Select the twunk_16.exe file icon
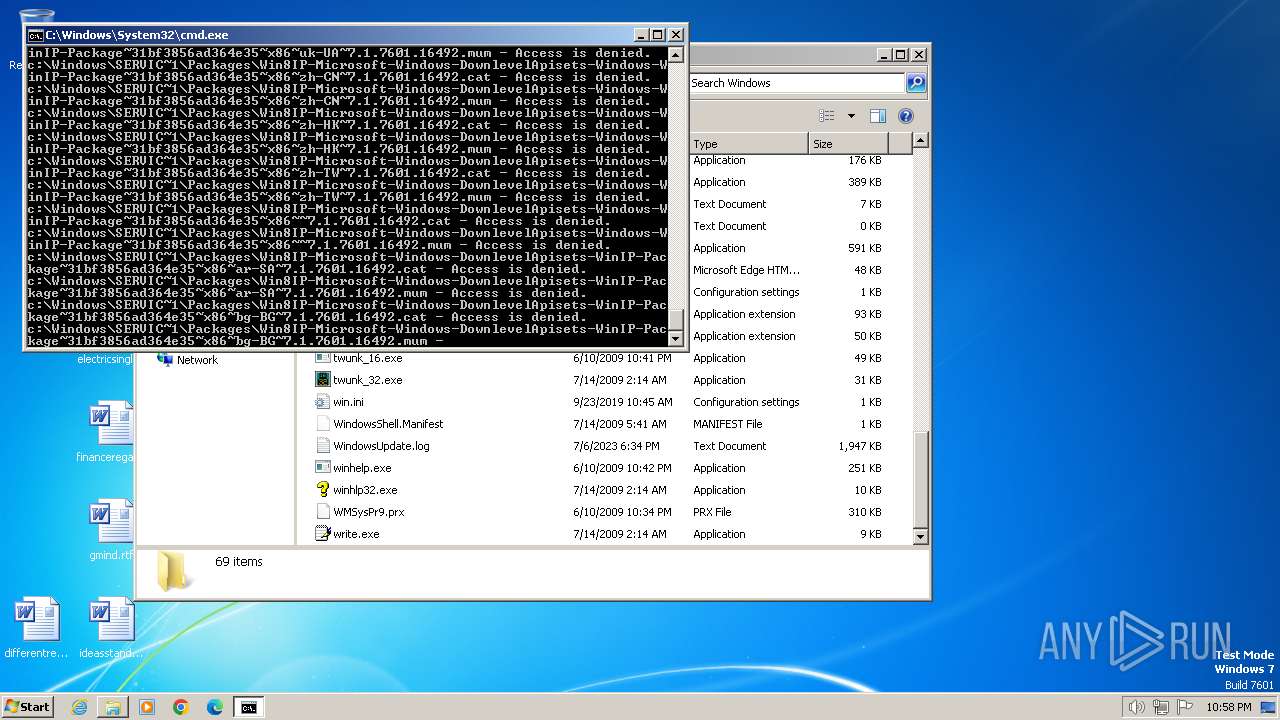The width and height of the screenshot is (1280, 720). [322, 358]
